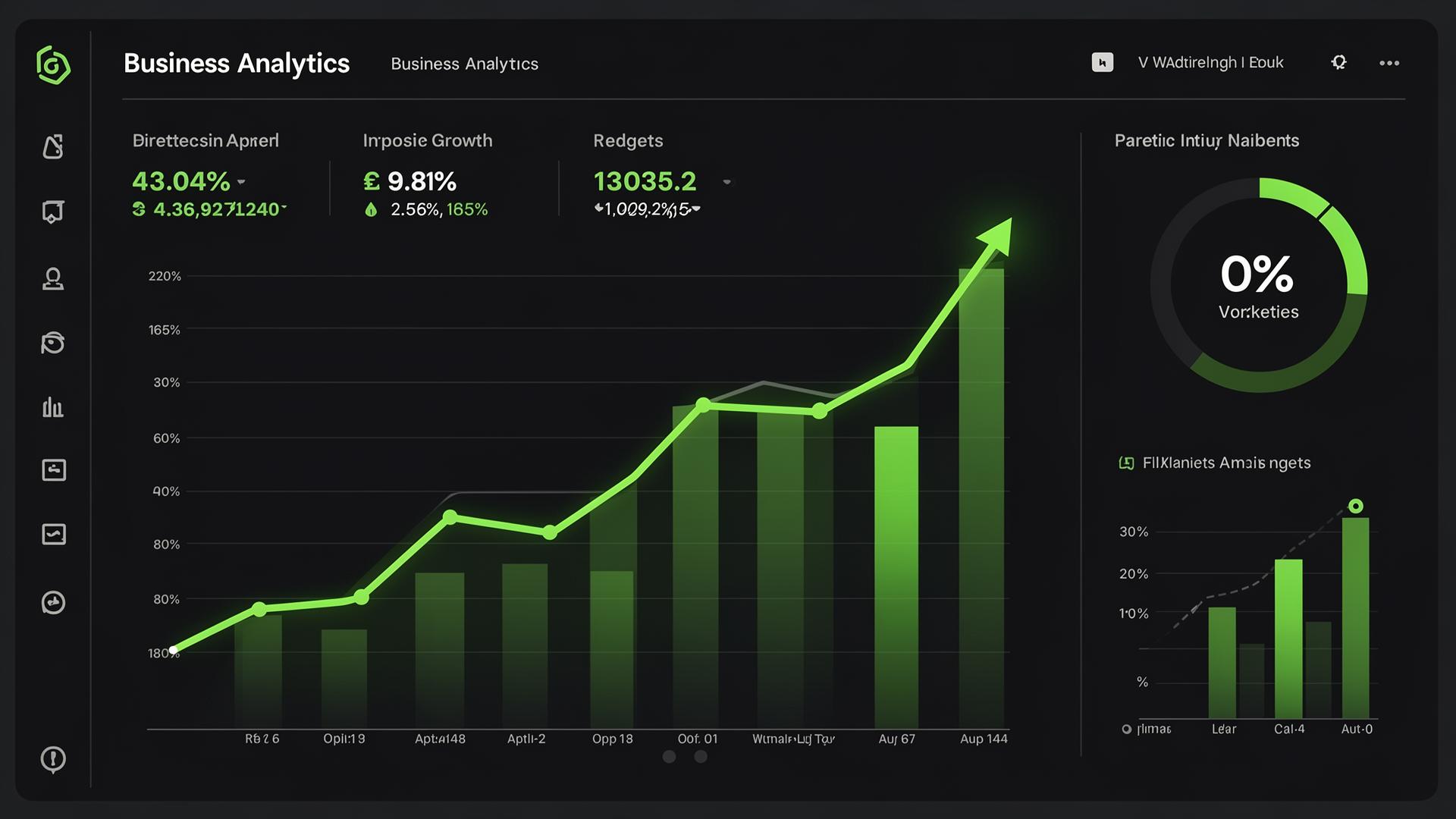Click the Lear axis label
This screenshot has width=1456, height=819.
coord(1224,729)
